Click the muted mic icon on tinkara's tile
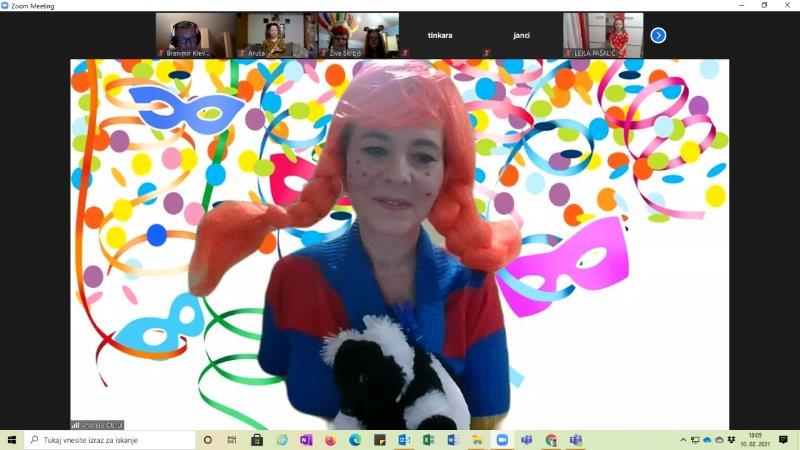800x450 pixels. [405, 53]
